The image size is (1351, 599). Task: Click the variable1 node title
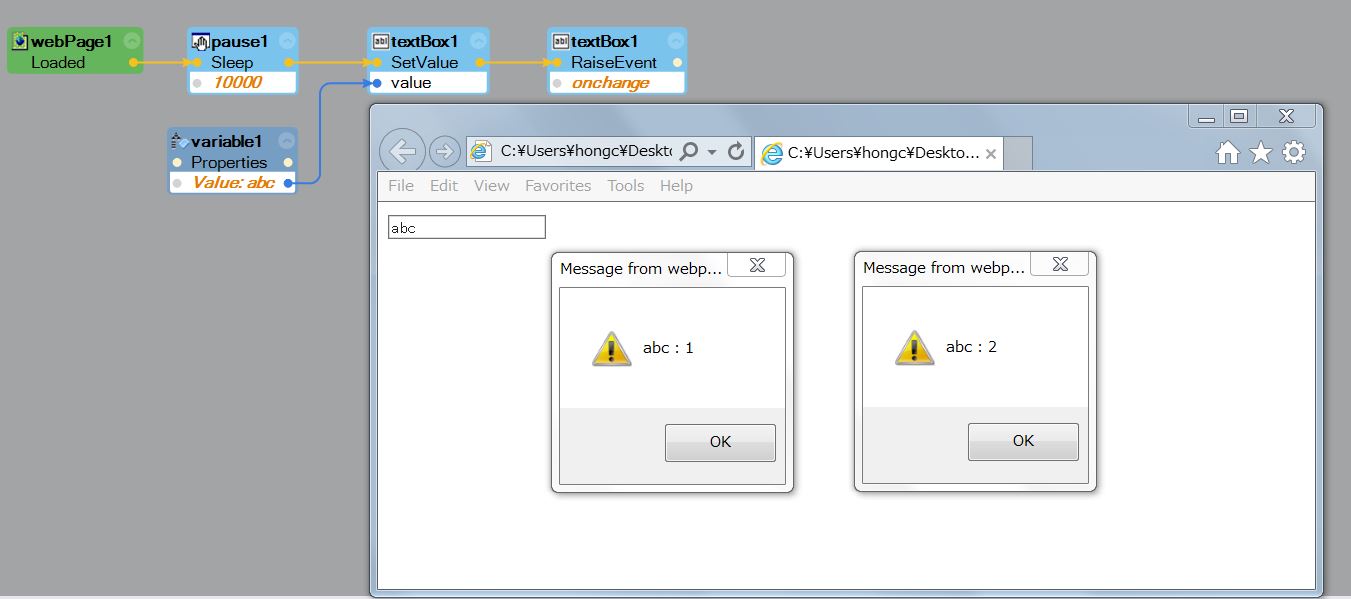point(226,141)
